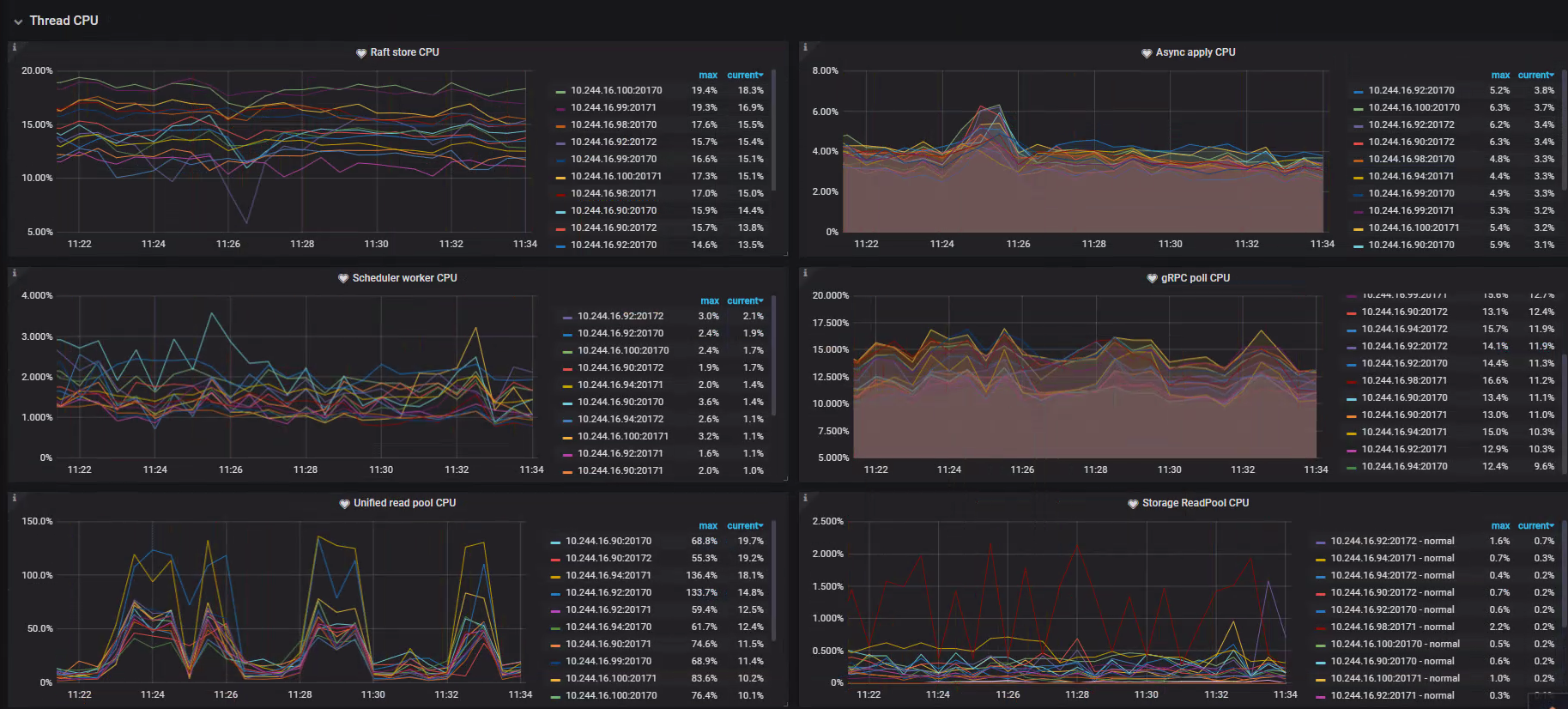The height and width of the screenshot is (709, 1568).
Task: Select 10.244.16.94:20172 in gRPC poll CPU legend
Action: tap(1404, 329)
